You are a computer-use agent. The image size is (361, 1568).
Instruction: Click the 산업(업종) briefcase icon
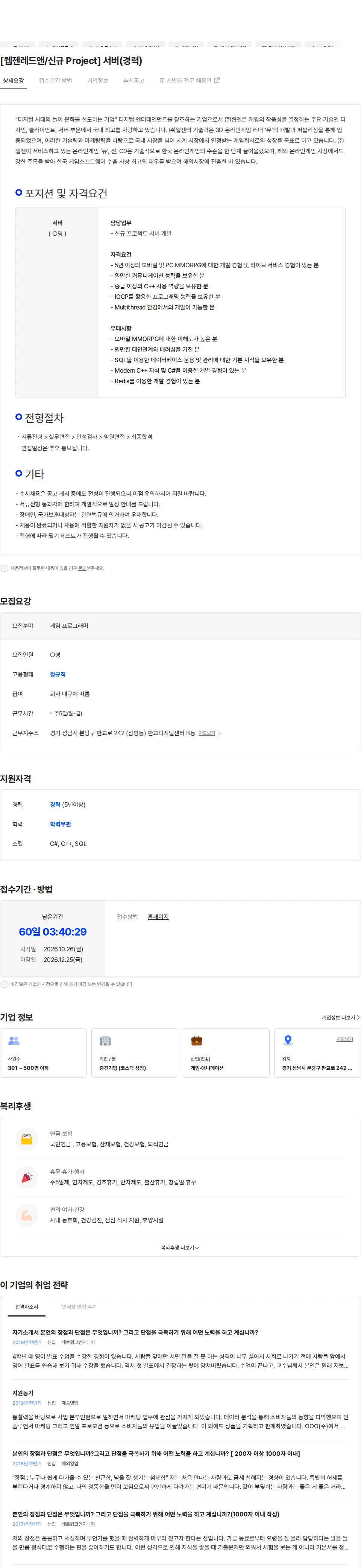[196, 1041]
